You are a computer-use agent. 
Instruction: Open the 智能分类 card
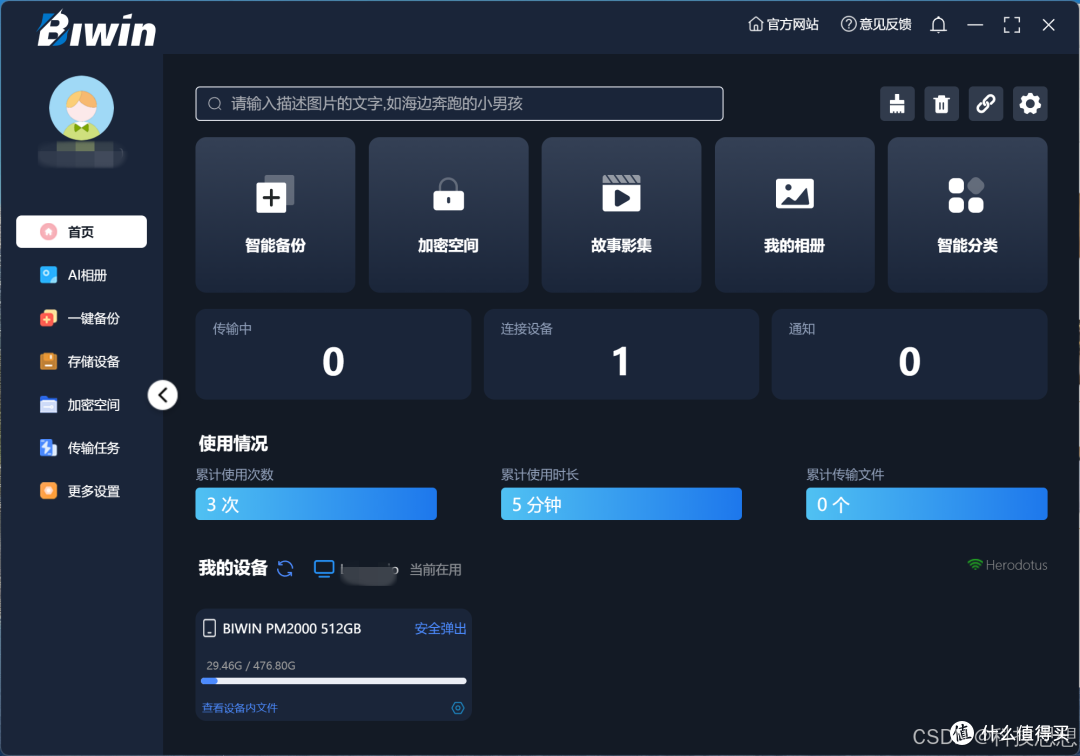point(968,215)
